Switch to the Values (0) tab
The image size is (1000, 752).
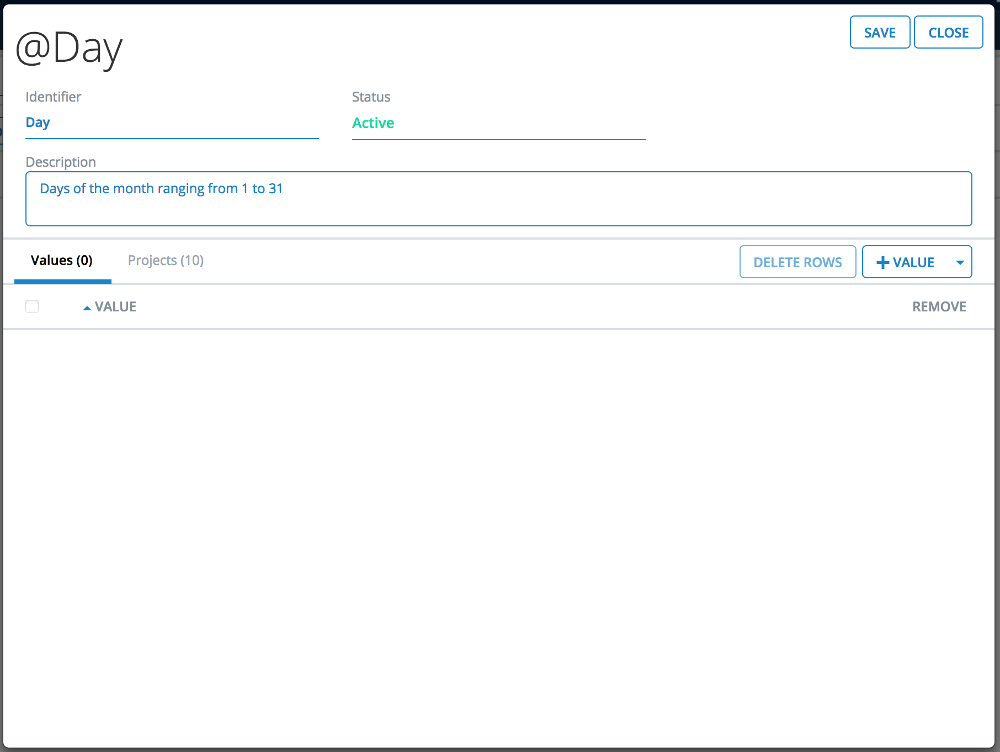click(x=62, y=261)
